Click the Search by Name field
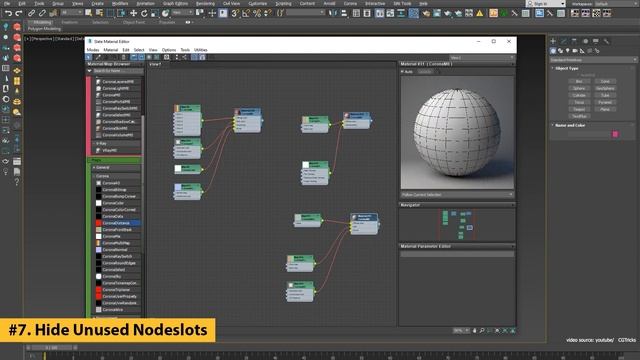The image size is (640, 360). [x=118, y=71]
